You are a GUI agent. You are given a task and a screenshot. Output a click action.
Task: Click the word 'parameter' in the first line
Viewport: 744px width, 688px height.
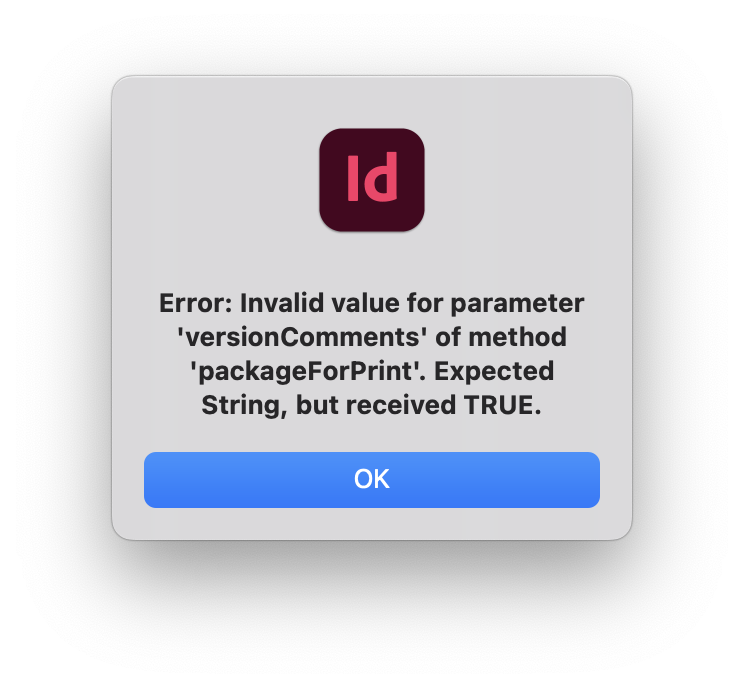coord(517,304)
